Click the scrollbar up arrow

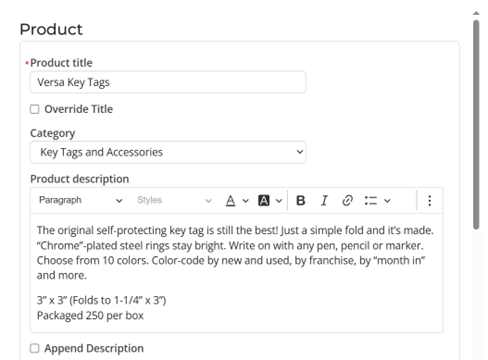coord(476,13)
